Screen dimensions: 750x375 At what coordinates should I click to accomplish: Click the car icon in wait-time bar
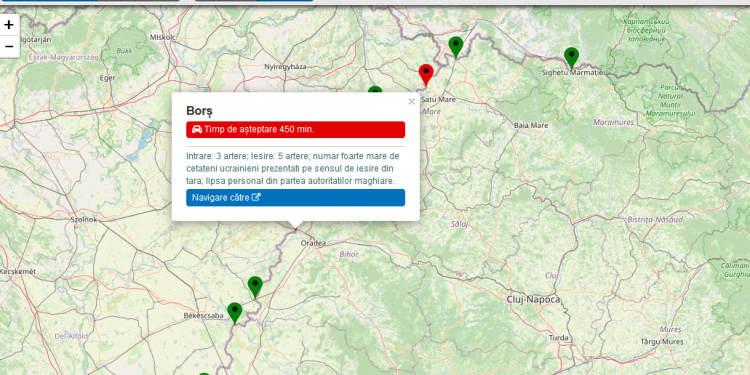[197, 129]
